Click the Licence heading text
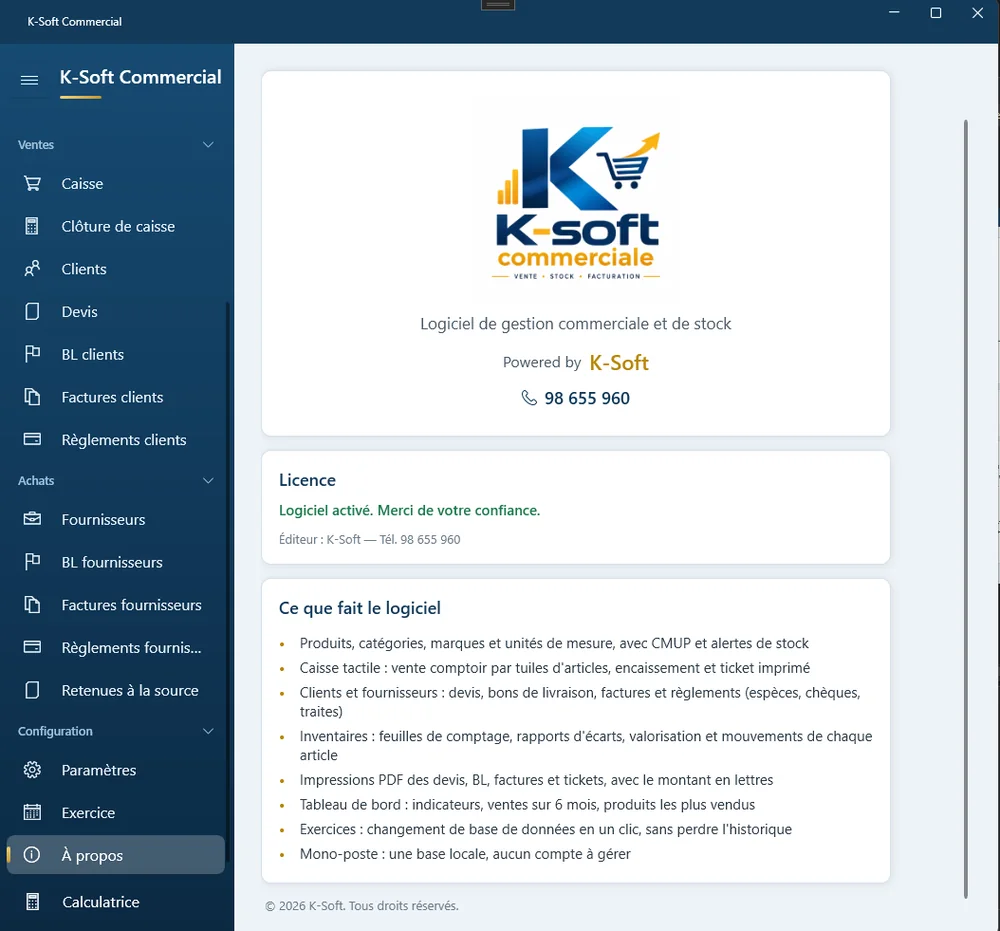The height and width of the screenshot is (931, 1000). point(307,480)
